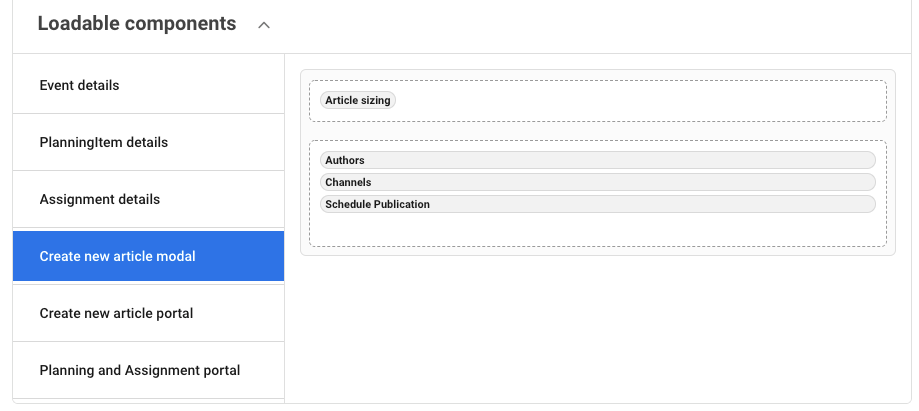Click the gray panel's bottom edge margin
Viewport: 919px width, 411px height.
click(x=597, y=251)
